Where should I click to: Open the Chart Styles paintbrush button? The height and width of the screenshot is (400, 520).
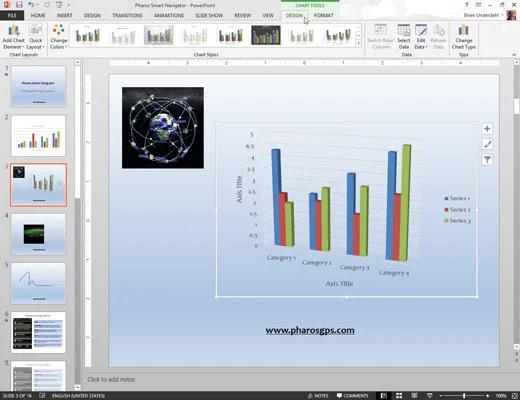tap(487, 144)
